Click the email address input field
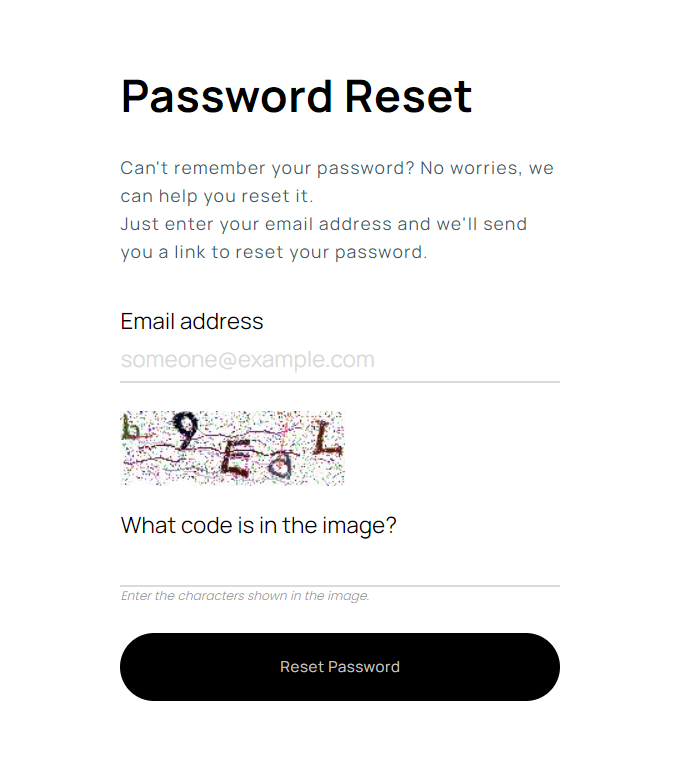 (x=339, y=360)
